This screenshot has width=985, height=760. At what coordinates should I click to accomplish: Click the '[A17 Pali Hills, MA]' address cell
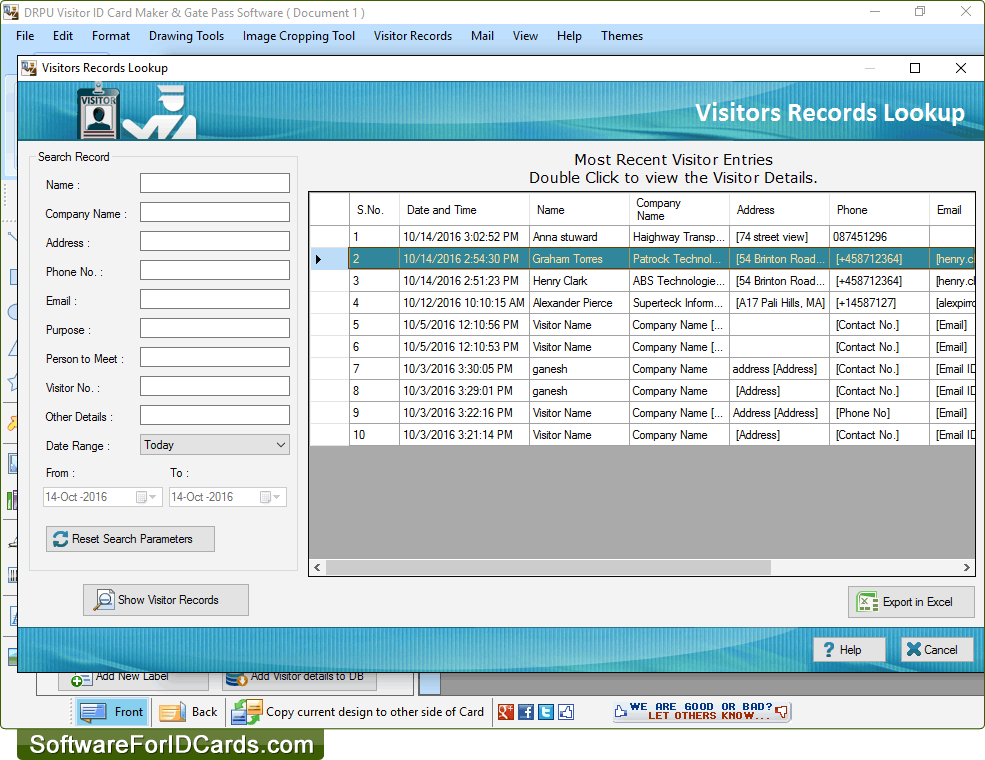[779, 303]
